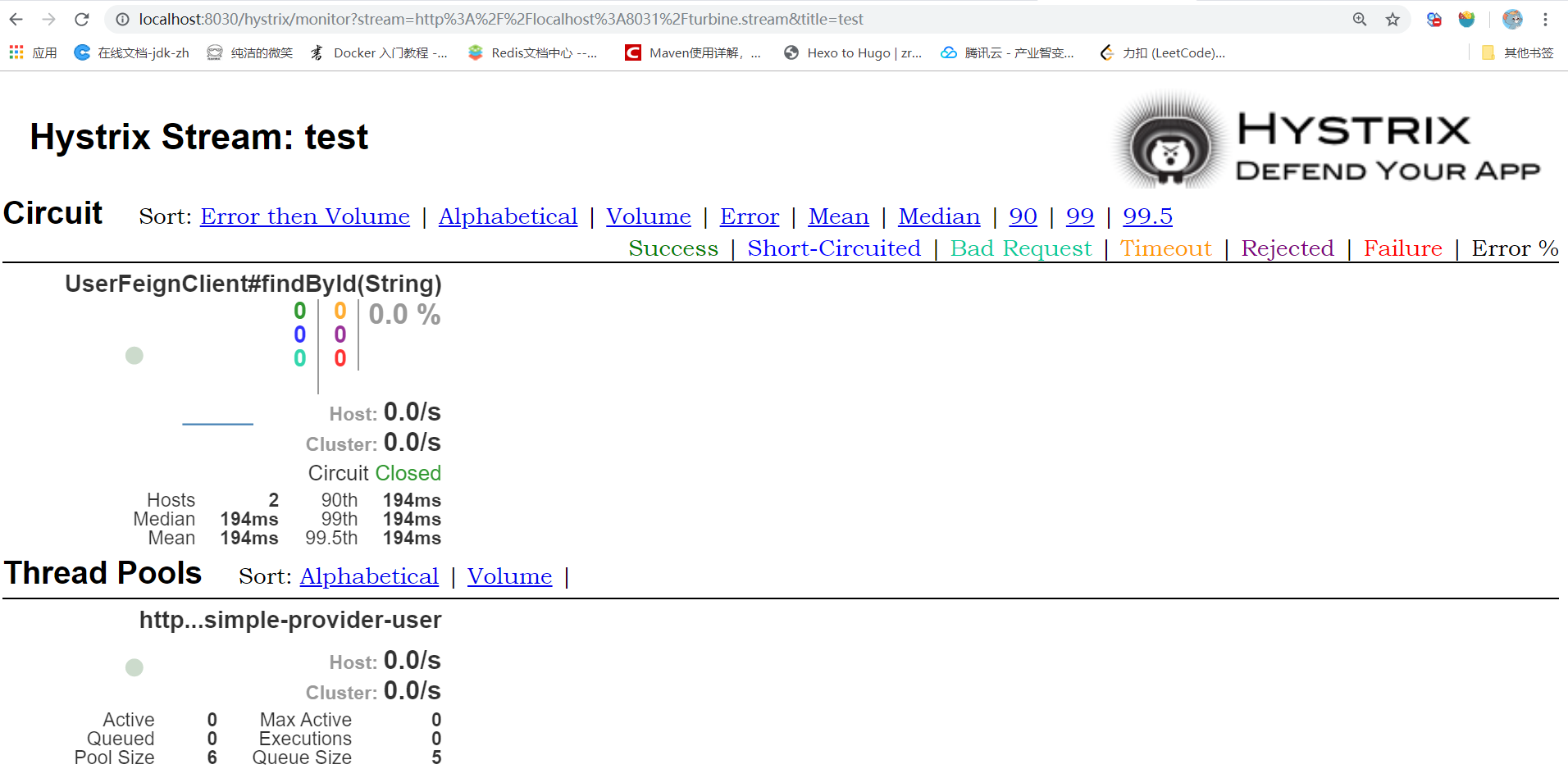The image size is (1568, 778).
Task: Open the apps grid bookmark icon
Action: tap(16, 52)
